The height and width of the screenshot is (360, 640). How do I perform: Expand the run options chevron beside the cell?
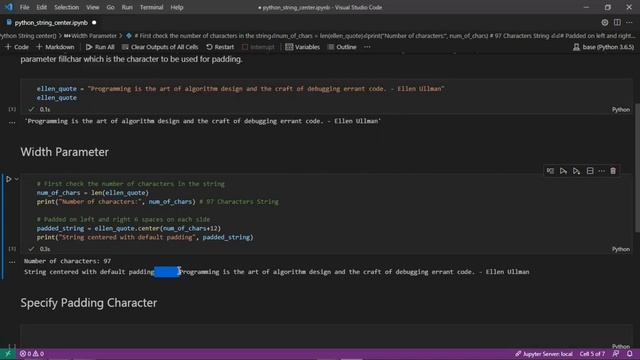16,179
